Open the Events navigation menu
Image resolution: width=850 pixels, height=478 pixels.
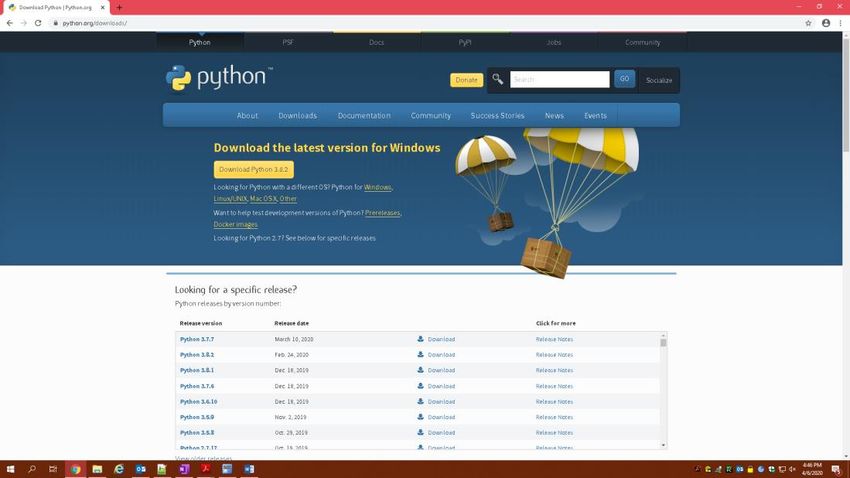595,115
